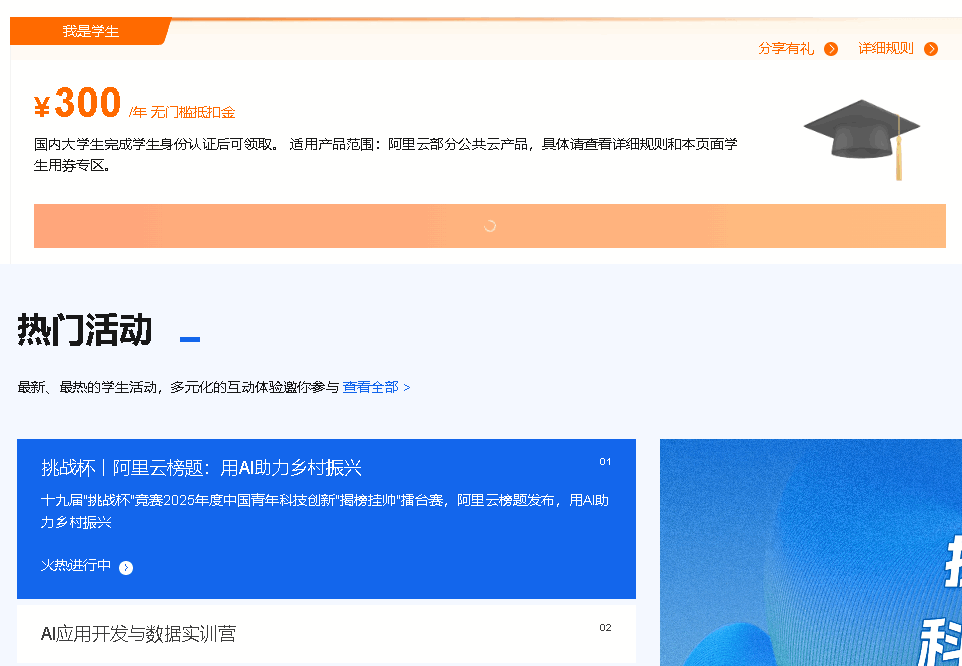
Task: Open 查看全部 activities link
Action: [376, 387]
